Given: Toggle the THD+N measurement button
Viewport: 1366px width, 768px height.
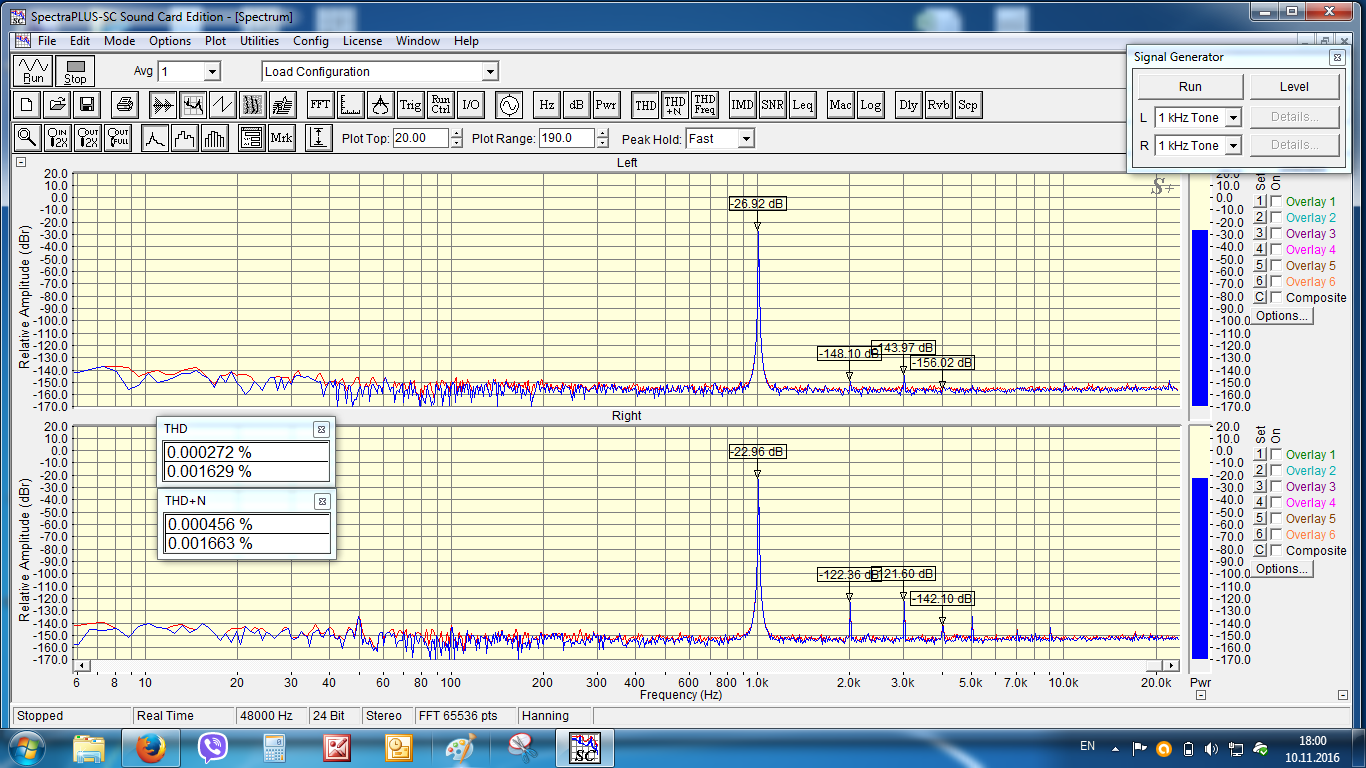Looking at the screenshot, I should (x=675, y=104).
